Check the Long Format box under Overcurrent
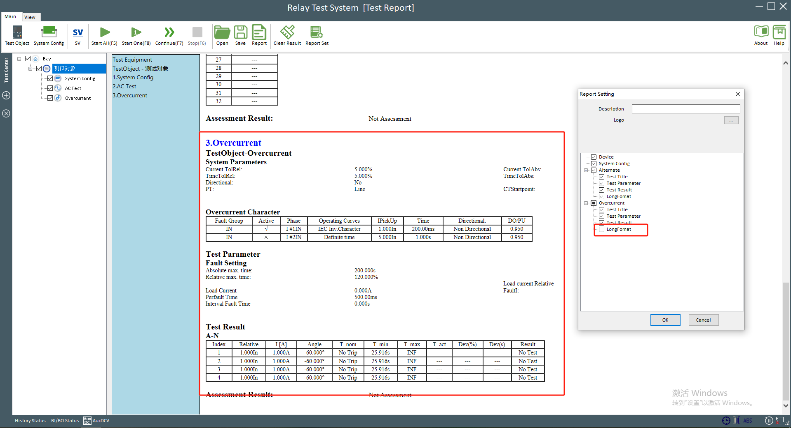Viewport: 791px width, 428px height. [x=600, y=229]
